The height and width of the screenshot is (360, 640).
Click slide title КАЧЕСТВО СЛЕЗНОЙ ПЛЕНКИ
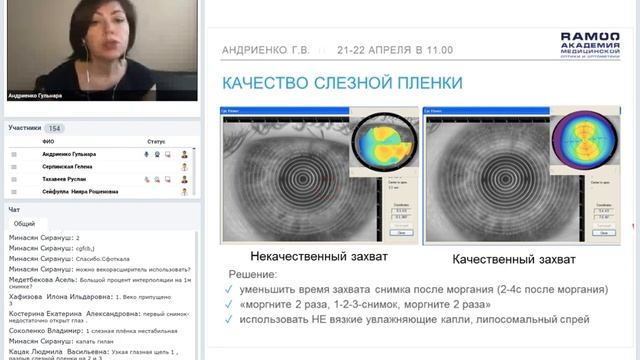342,83
